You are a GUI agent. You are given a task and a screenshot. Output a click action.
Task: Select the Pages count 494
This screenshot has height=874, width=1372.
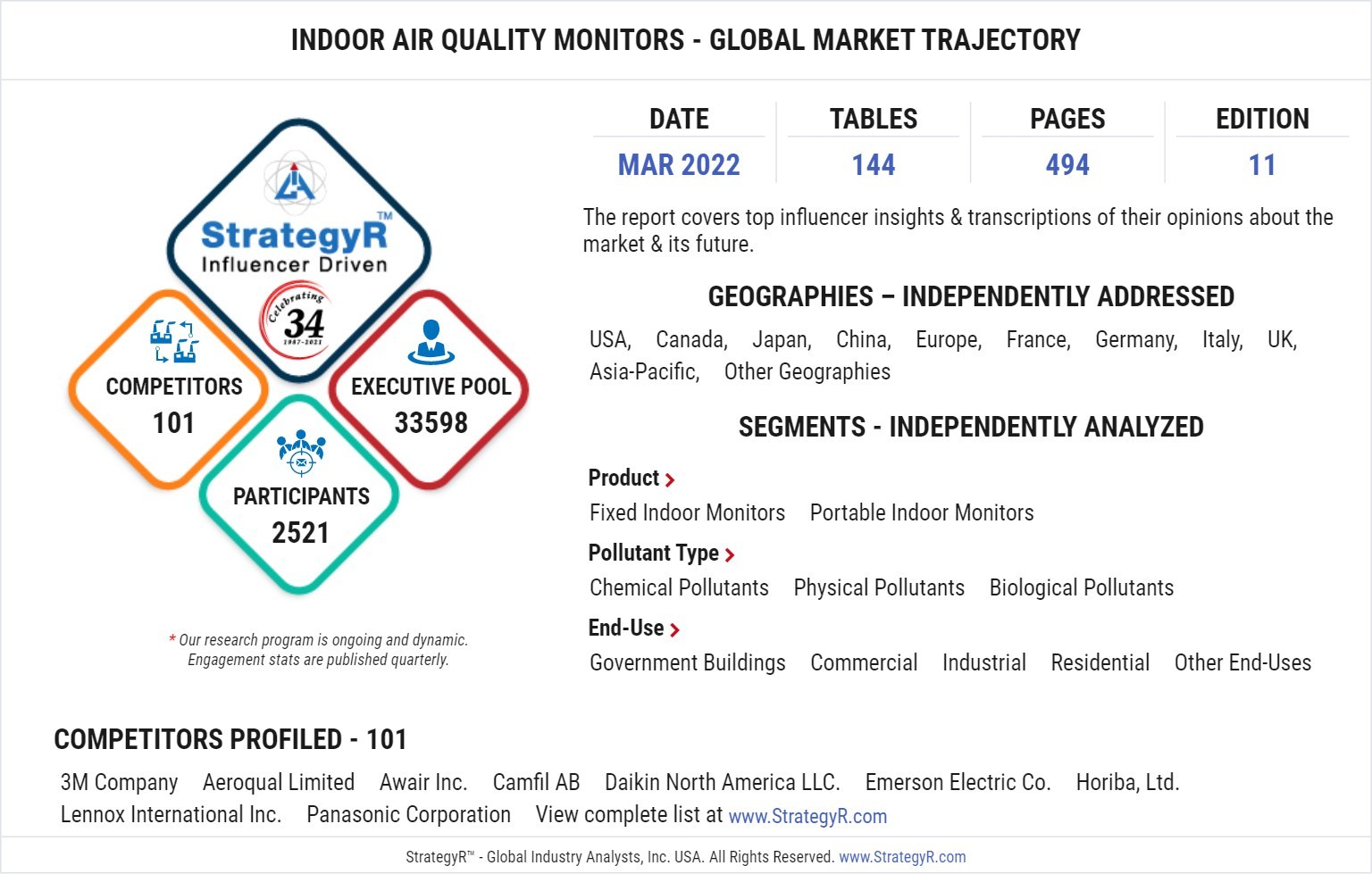pyautogui.click(x=1067, y=165)
